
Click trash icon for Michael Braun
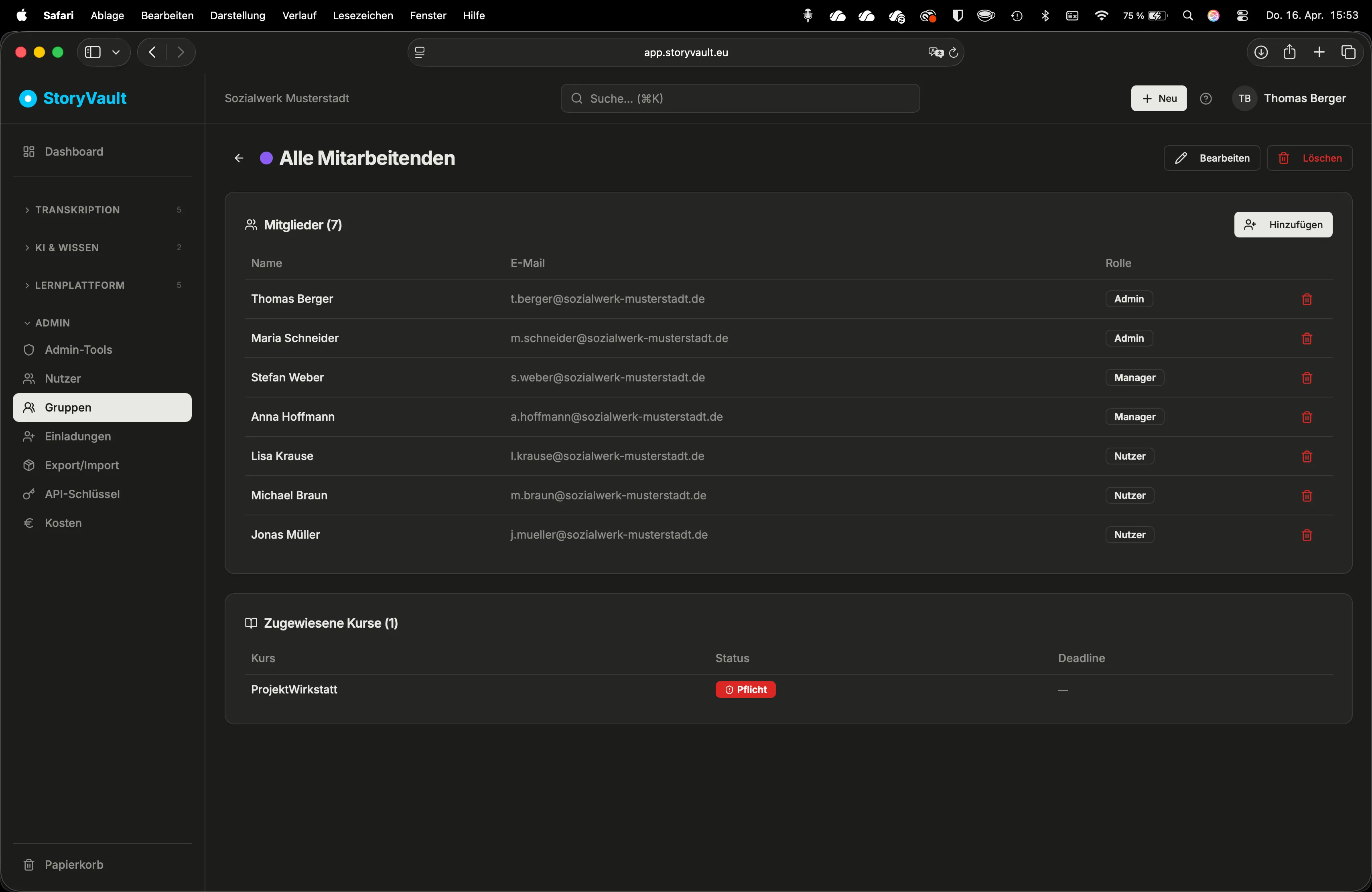tap(1307, 495)
